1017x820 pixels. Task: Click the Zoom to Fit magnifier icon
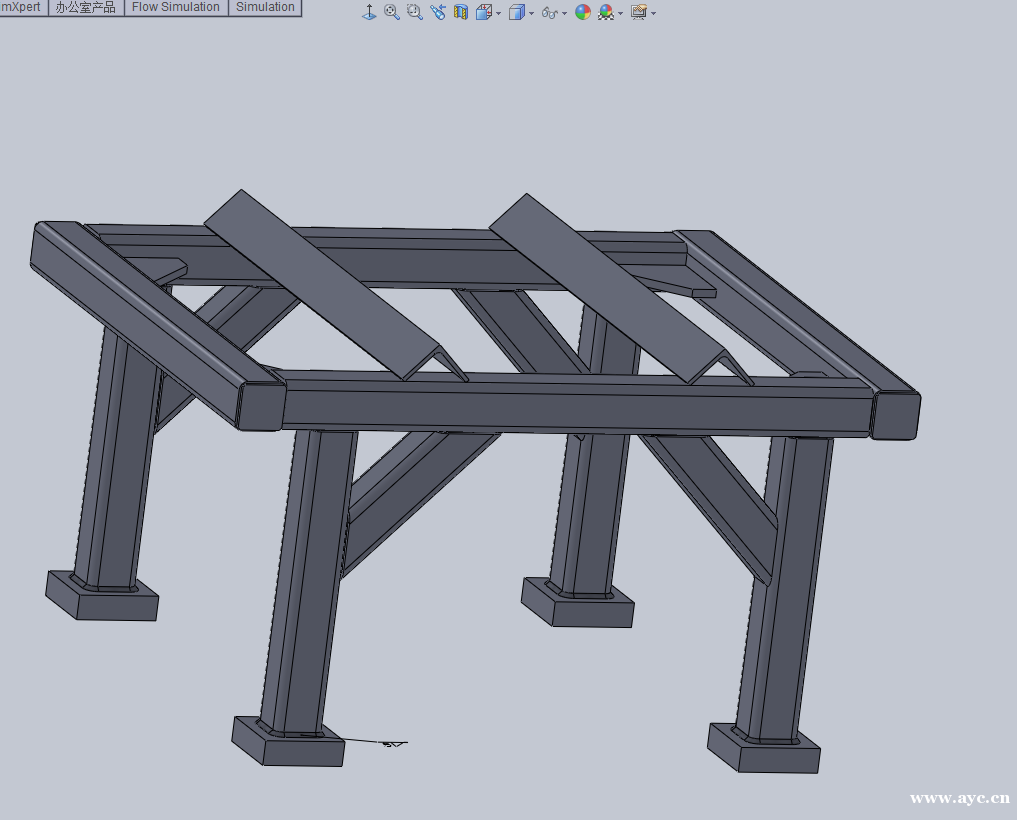point(392,13)
